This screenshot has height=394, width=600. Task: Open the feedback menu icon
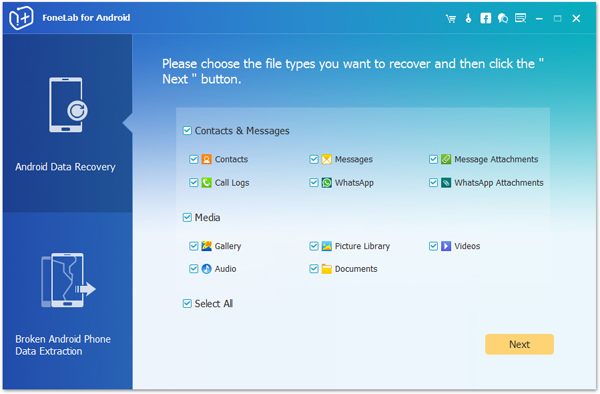[520, 18]
